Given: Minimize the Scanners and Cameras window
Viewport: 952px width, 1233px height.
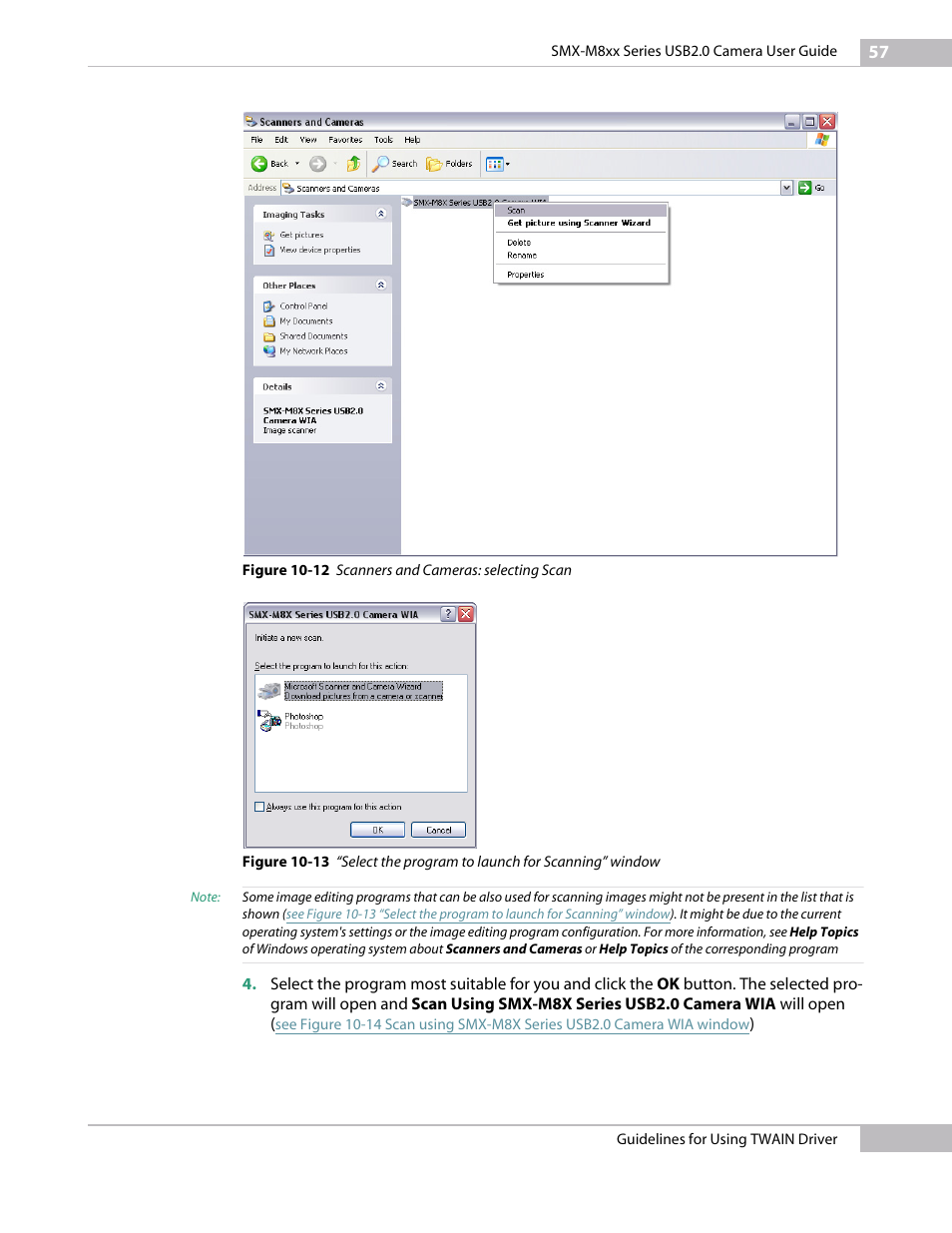Looking at the screenshot, I should (792, 122).
